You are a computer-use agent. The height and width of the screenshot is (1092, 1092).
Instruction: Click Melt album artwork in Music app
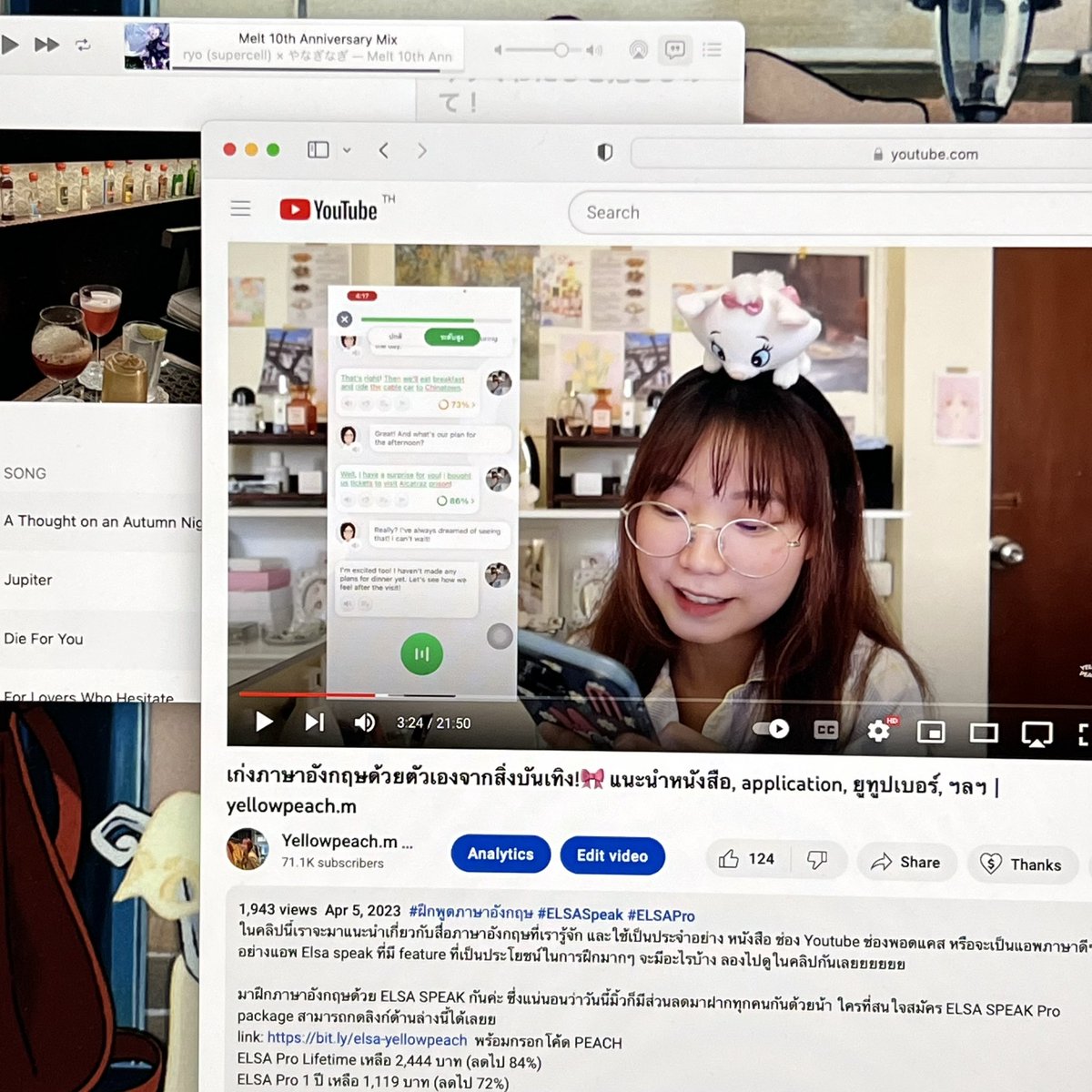147,46
